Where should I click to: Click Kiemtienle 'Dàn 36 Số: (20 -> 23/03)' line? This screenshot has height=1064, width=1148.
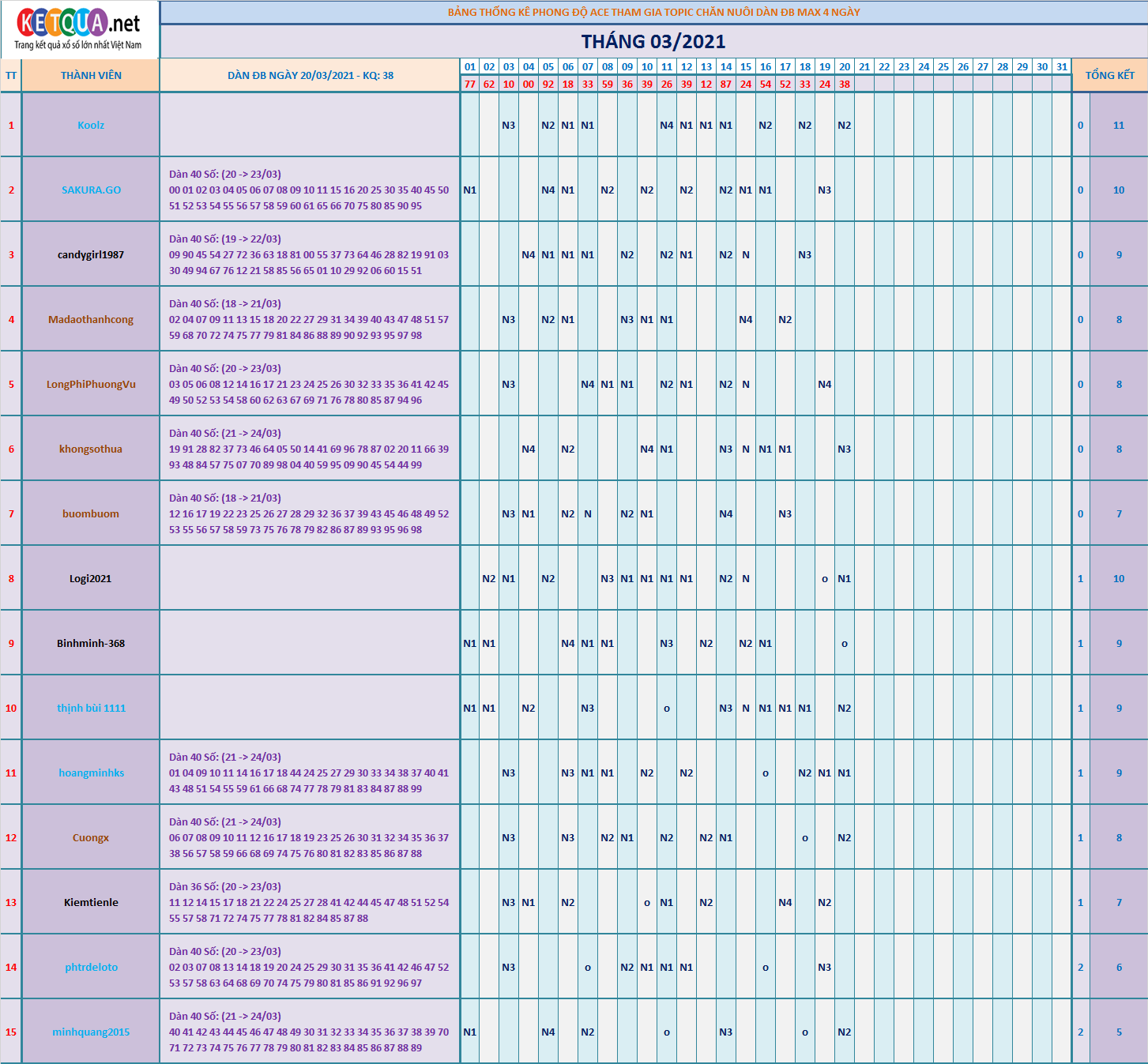[x=225, y=886]
